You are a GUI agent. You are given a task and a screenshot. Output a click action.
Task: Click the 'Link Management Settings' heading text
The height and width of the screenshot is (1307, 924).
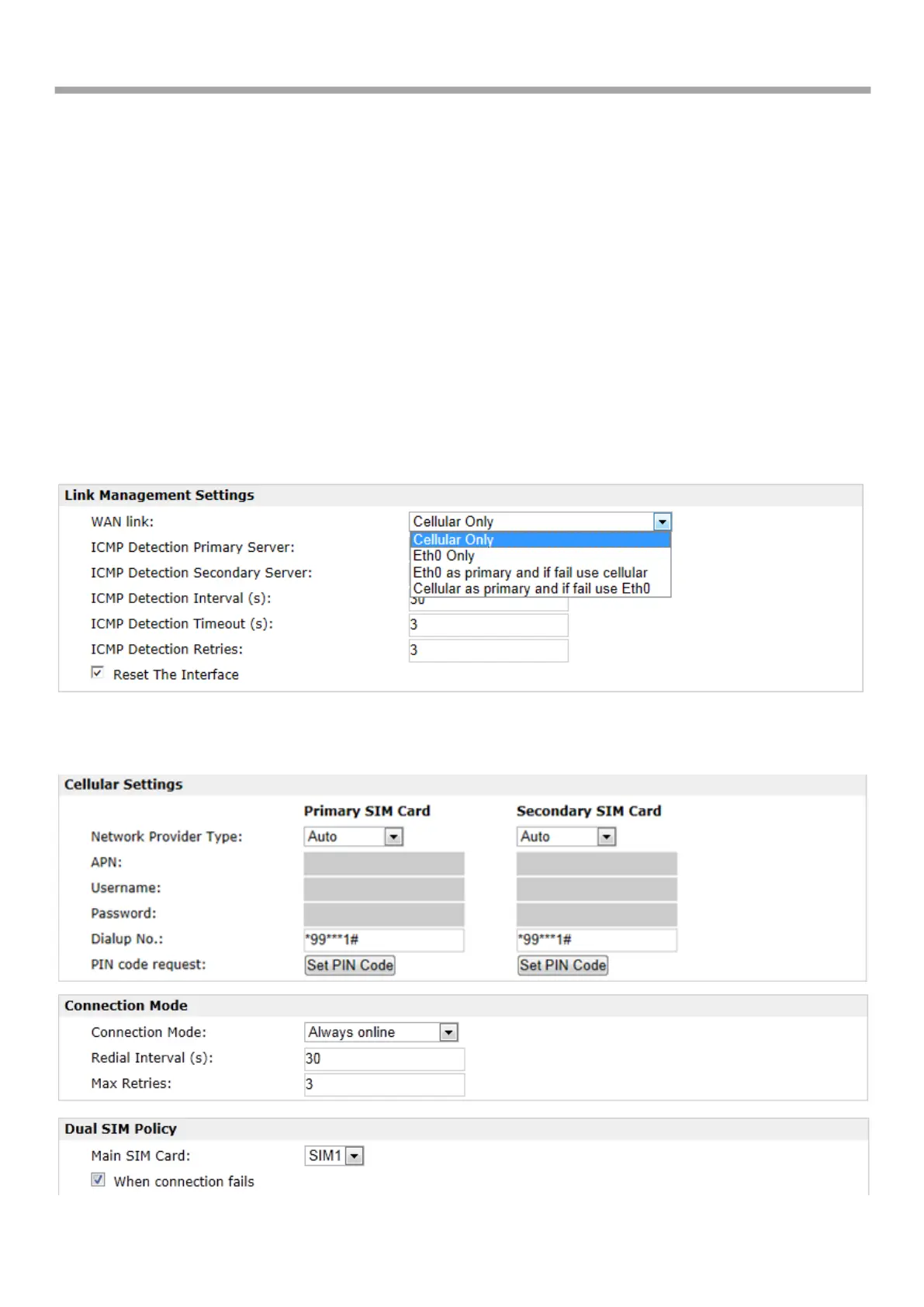point(159,495)
